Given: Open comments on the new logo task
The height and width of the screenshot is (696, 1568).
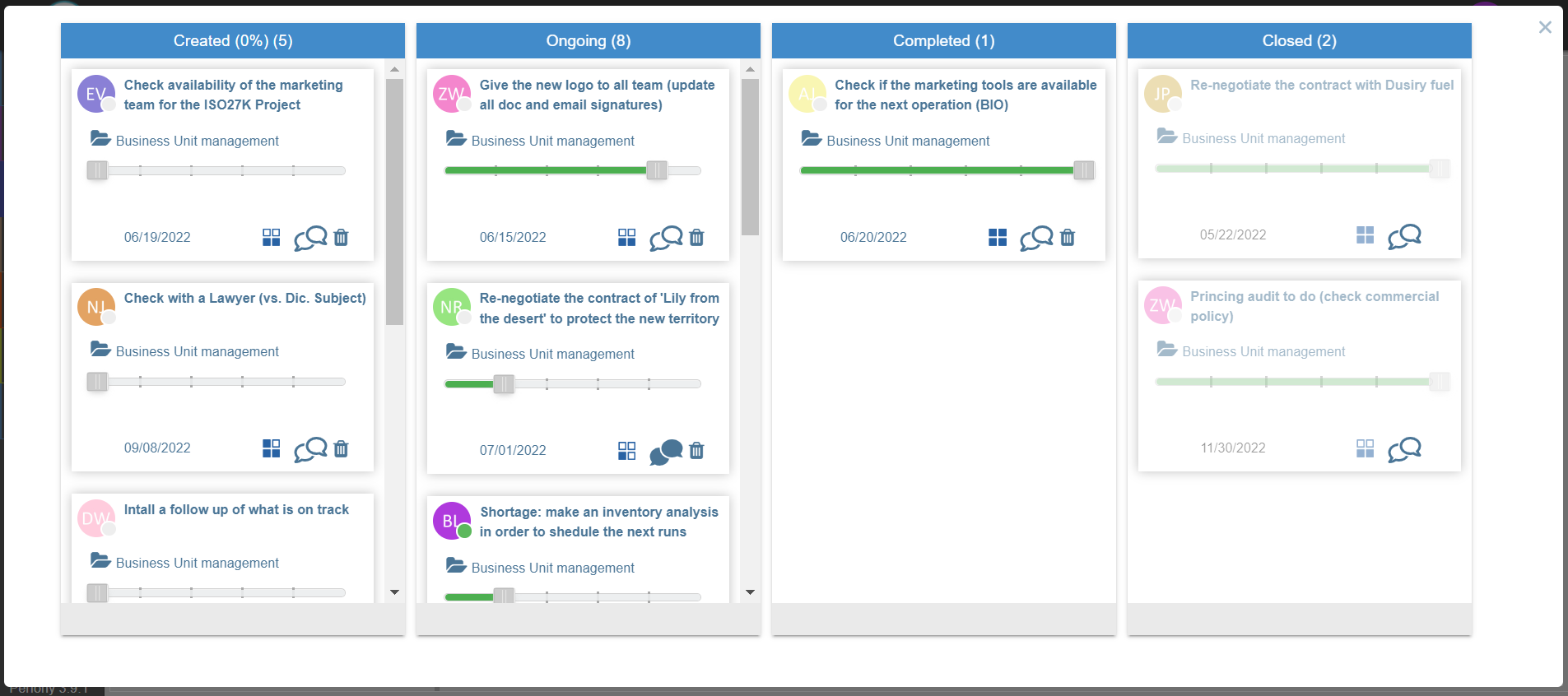Looking at the screenshot, I should [x=666, y=238].
